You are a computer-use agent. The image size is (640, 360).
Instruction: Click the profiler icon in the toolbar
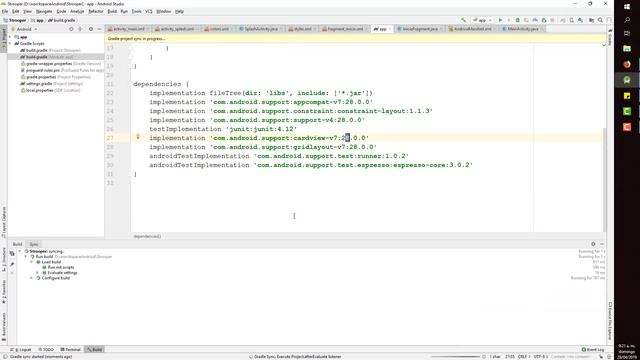535,20
